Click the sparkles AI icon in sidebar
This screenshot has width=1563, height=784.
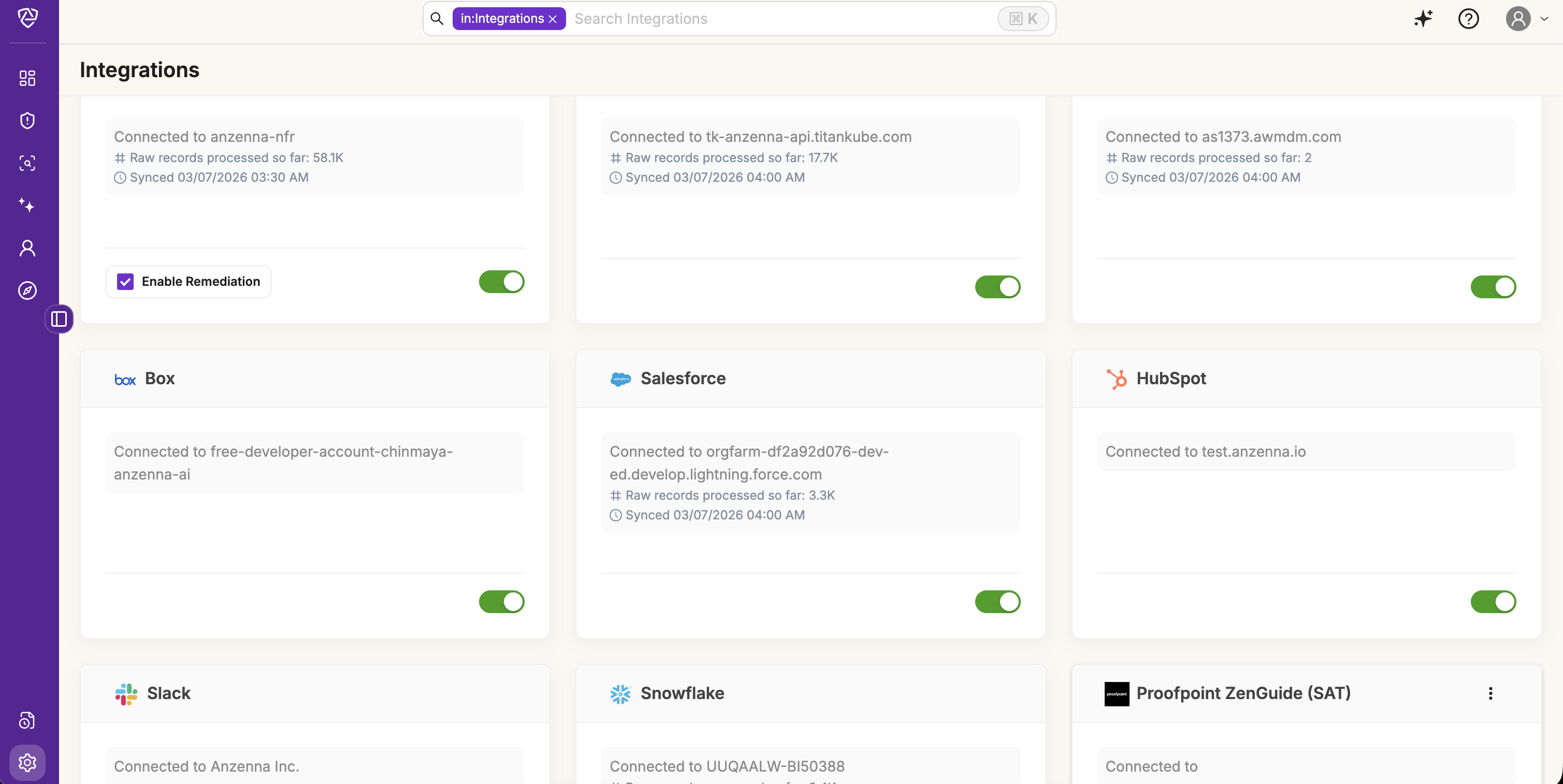(26, 205)
